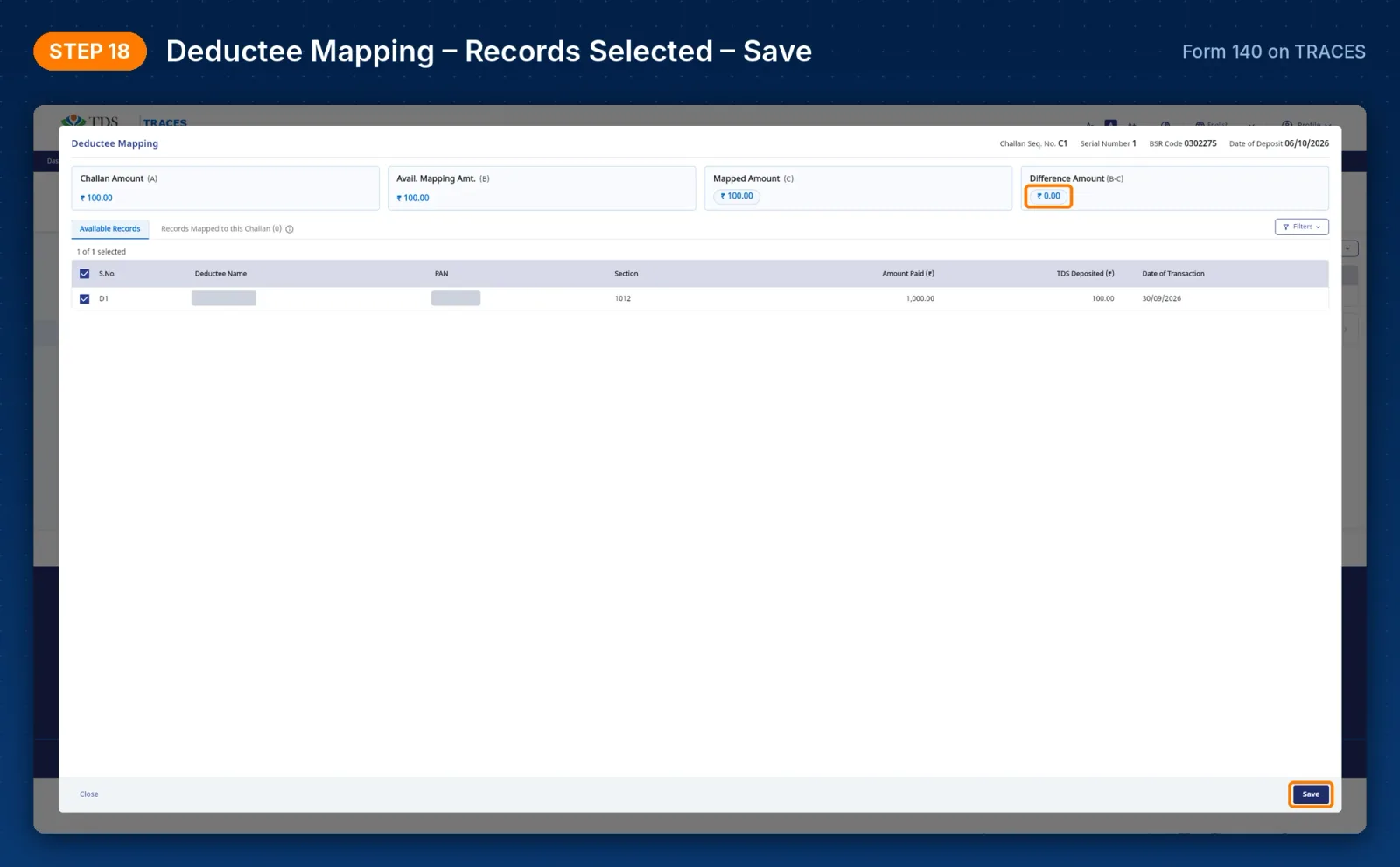Click the D1 serial number cell
The width and height of the screenshot is (1400, 867).
coord(103,298)
